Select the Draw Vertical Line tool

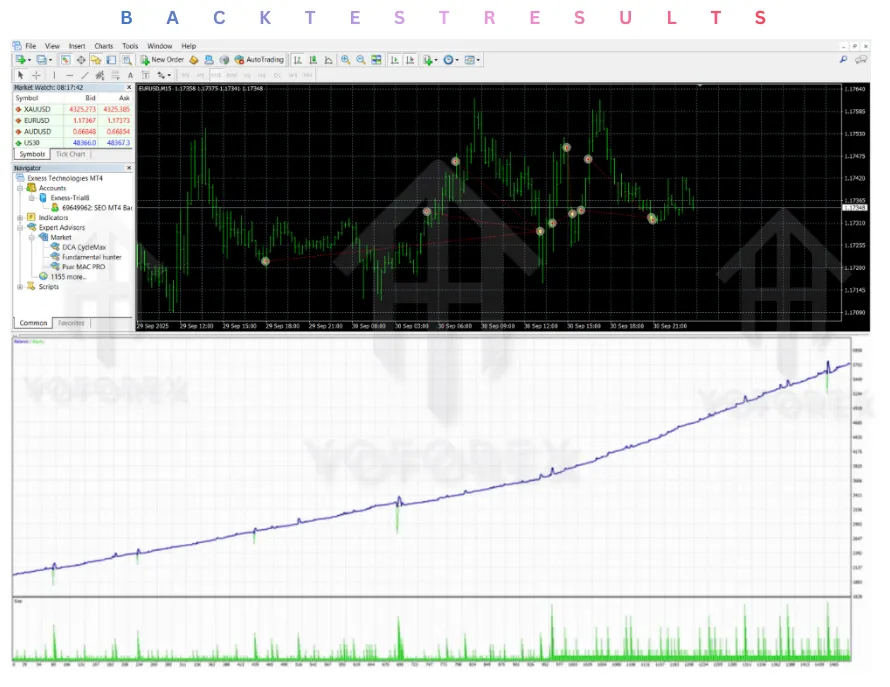(x=54, y=75)
